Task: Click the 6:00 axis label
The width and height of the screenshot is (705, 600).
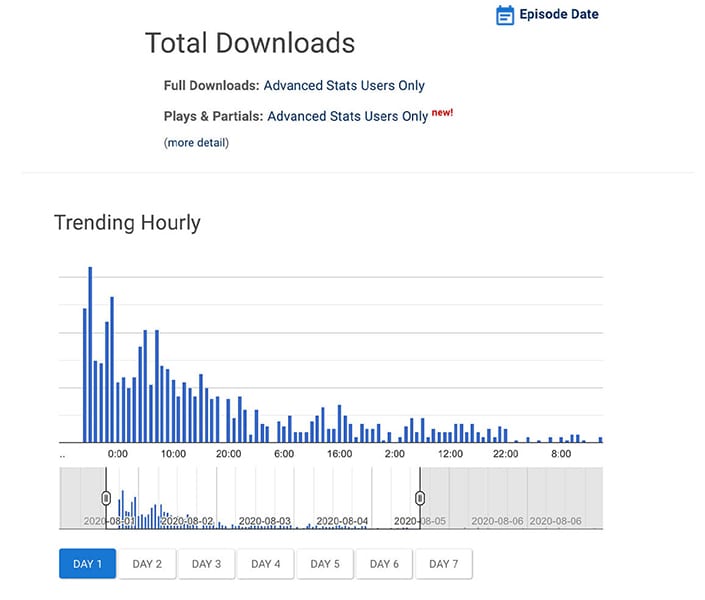Action: tap(284, 454)
